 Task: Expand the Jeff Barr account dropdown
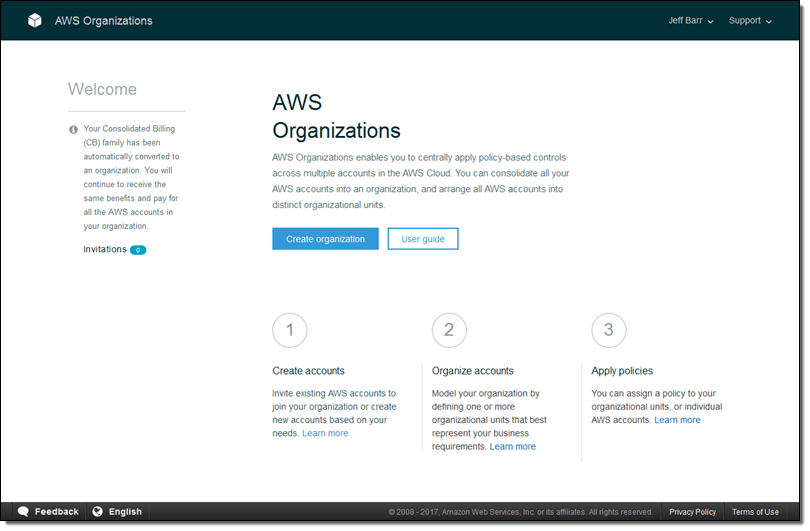(691, 21)
